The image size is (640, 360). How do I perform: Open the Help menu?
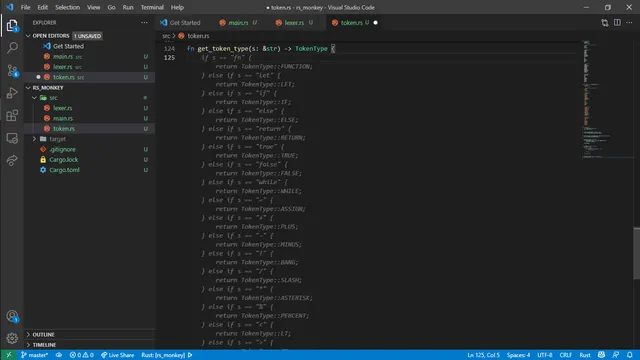click(177, 7)
